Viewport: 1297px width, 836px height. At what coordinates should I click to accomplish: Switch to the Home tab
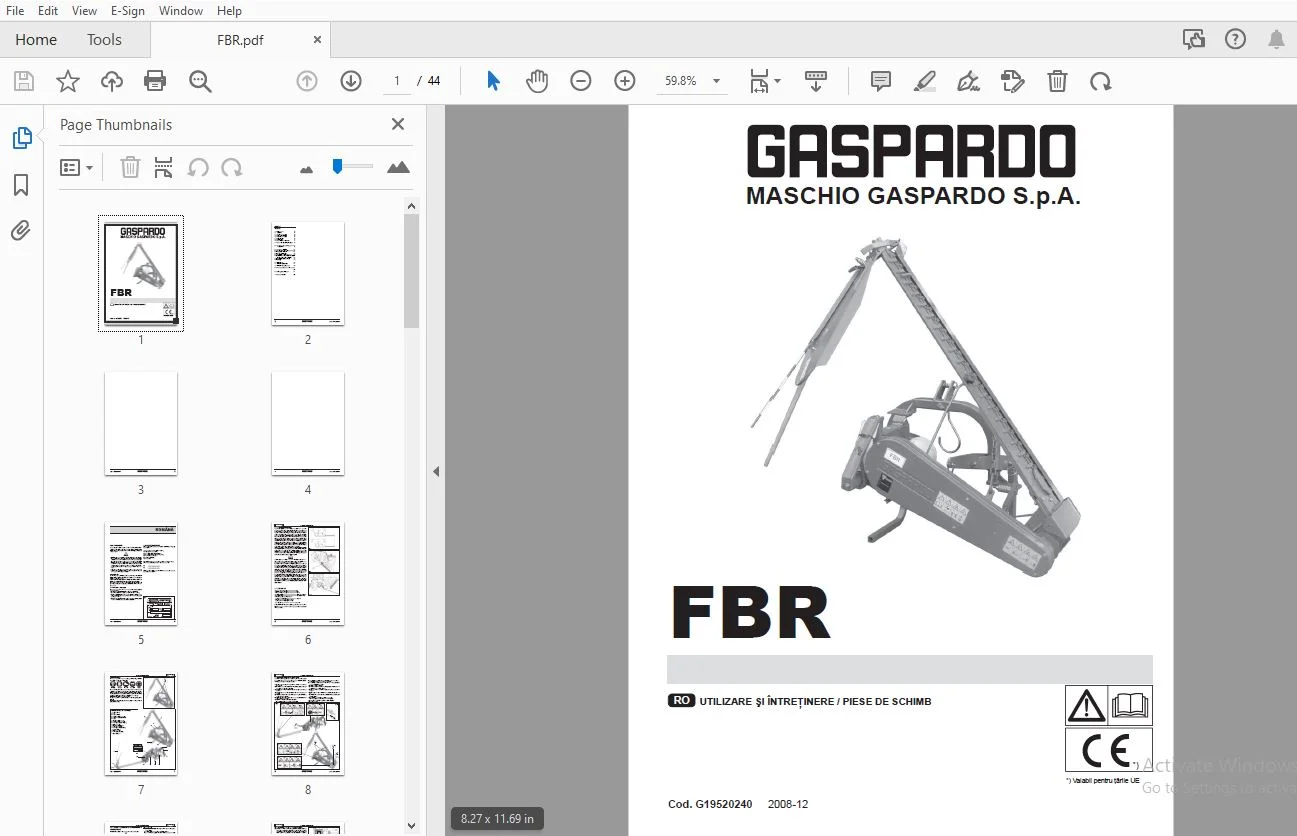[x=36, y=40]
